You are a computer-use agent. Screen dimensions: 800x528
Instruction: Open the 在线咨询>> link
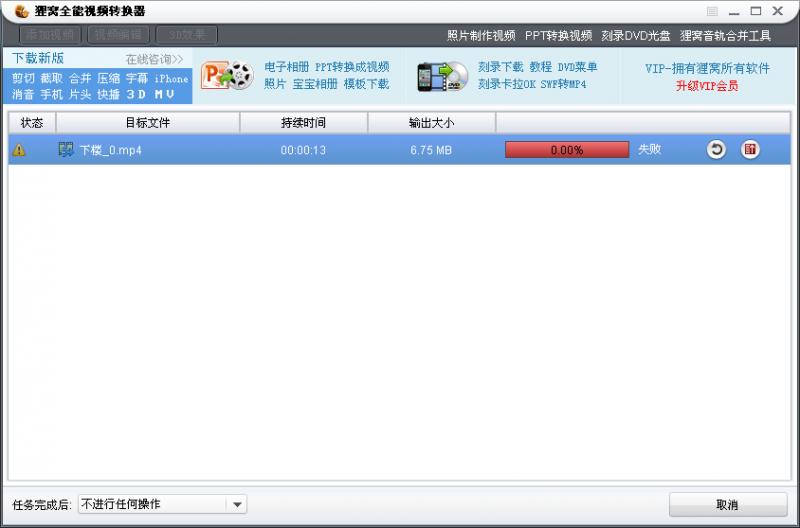coord(154,60)
